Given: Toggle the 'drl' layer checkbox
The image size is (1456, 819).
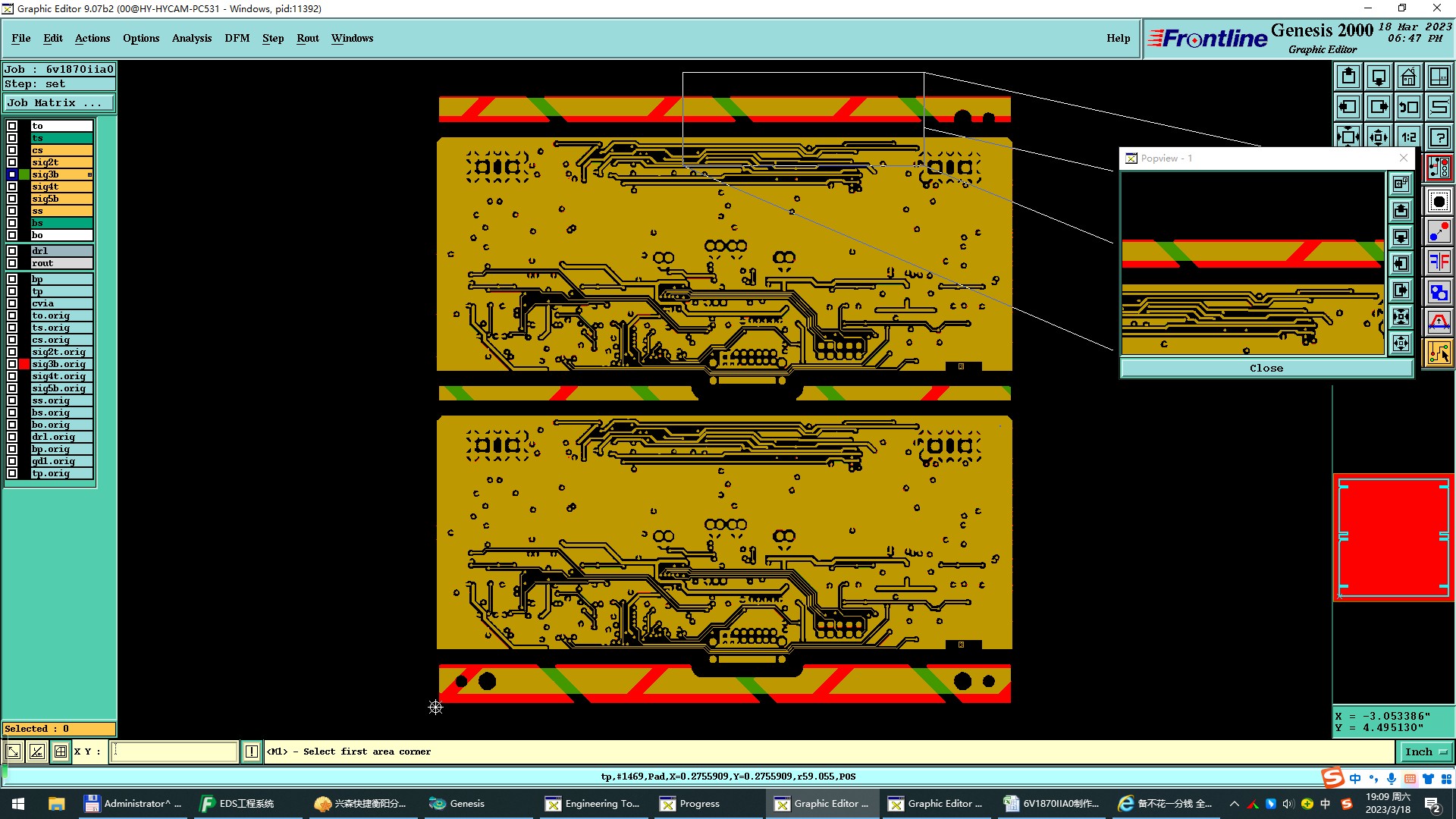Looking at the screenshot, I should tap(12, 251).
